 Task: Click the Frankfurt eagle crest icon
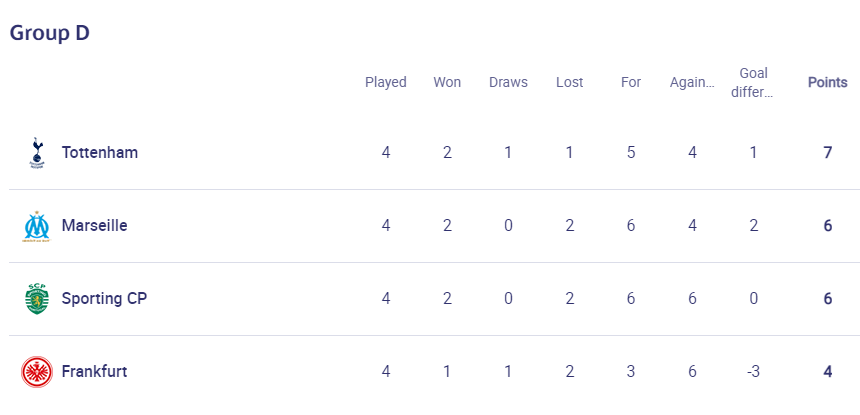37,372
